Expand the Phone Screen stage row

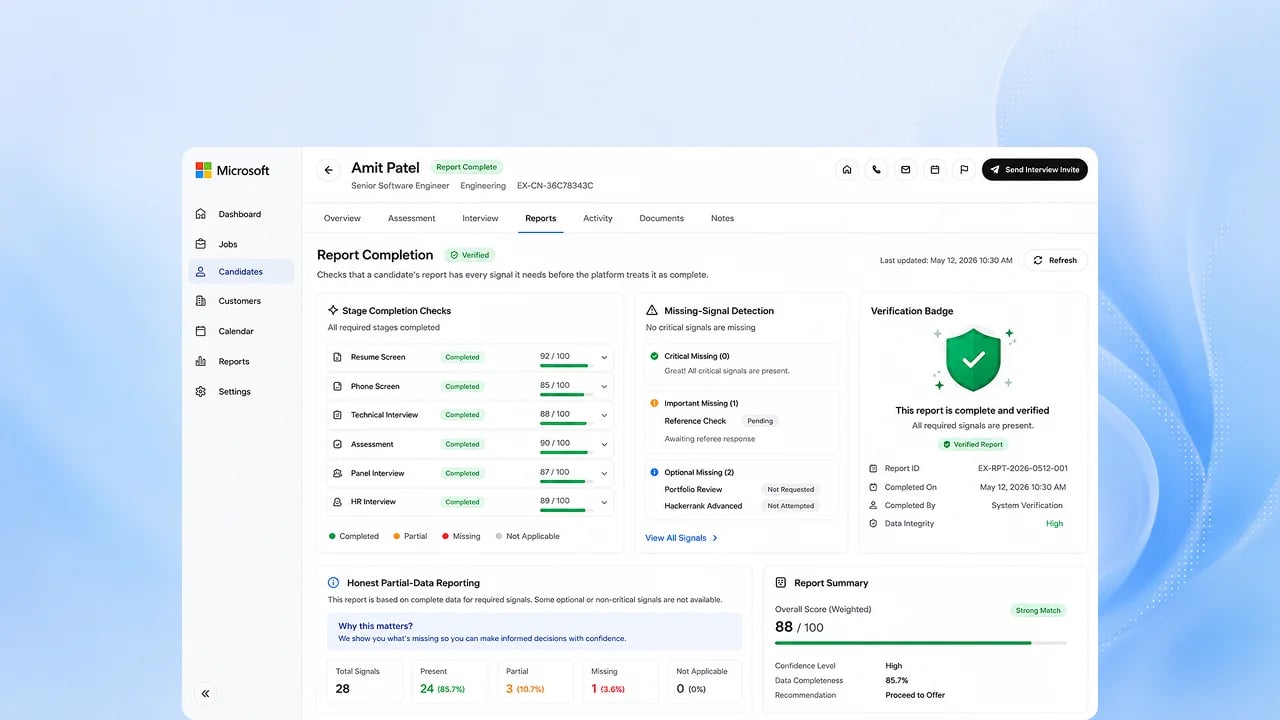(x=604, y=386)
